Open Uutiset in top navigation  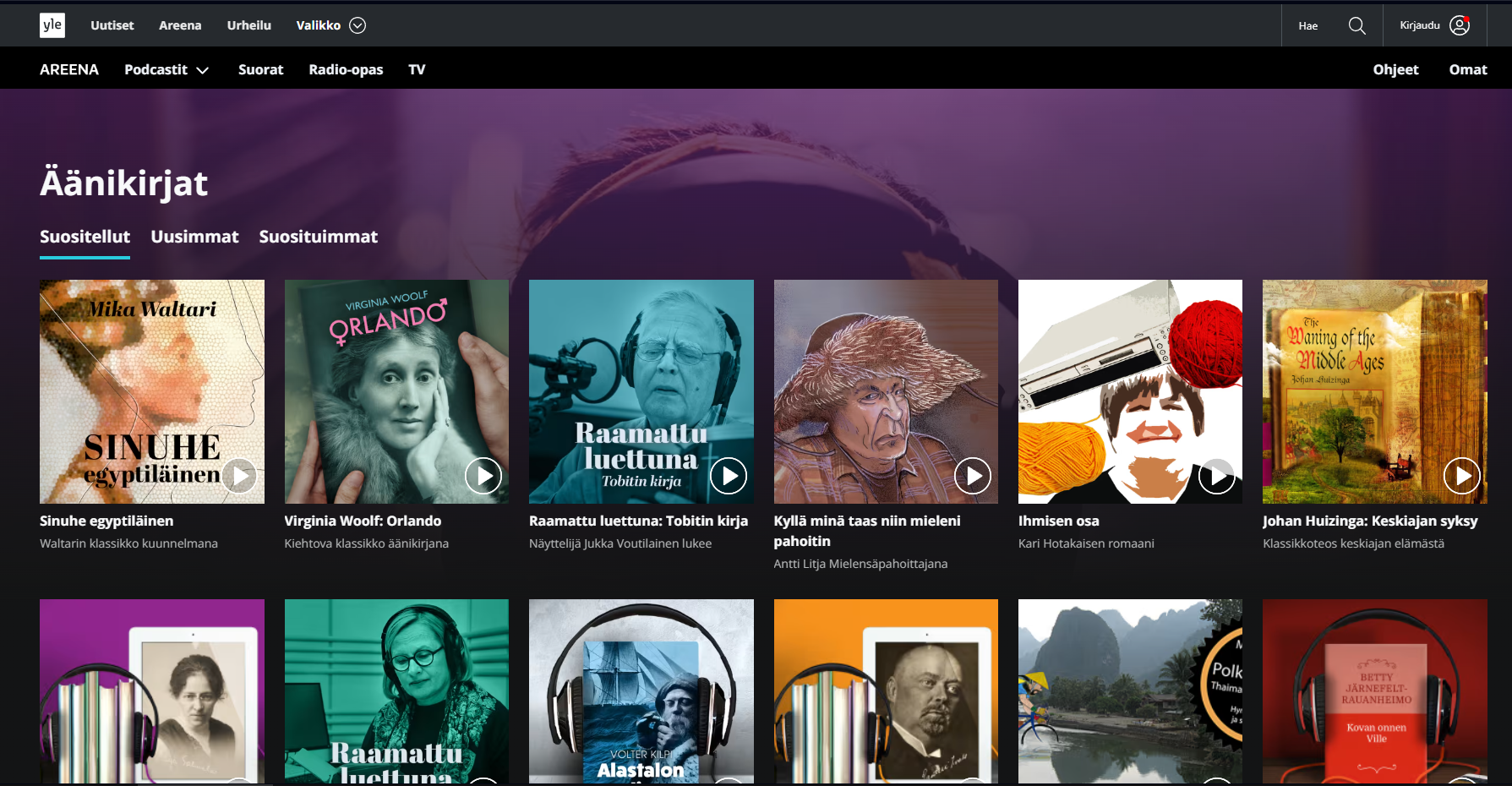tap(112, 25)
